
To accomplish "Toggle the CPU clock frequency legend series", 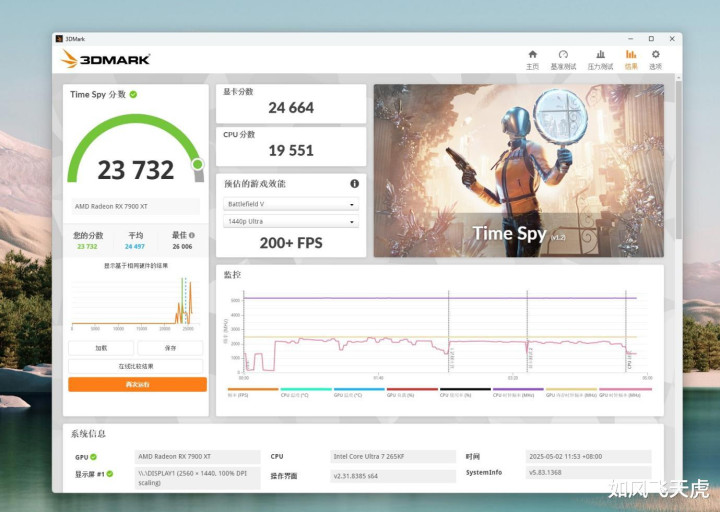I will click(x=518, y=392).
